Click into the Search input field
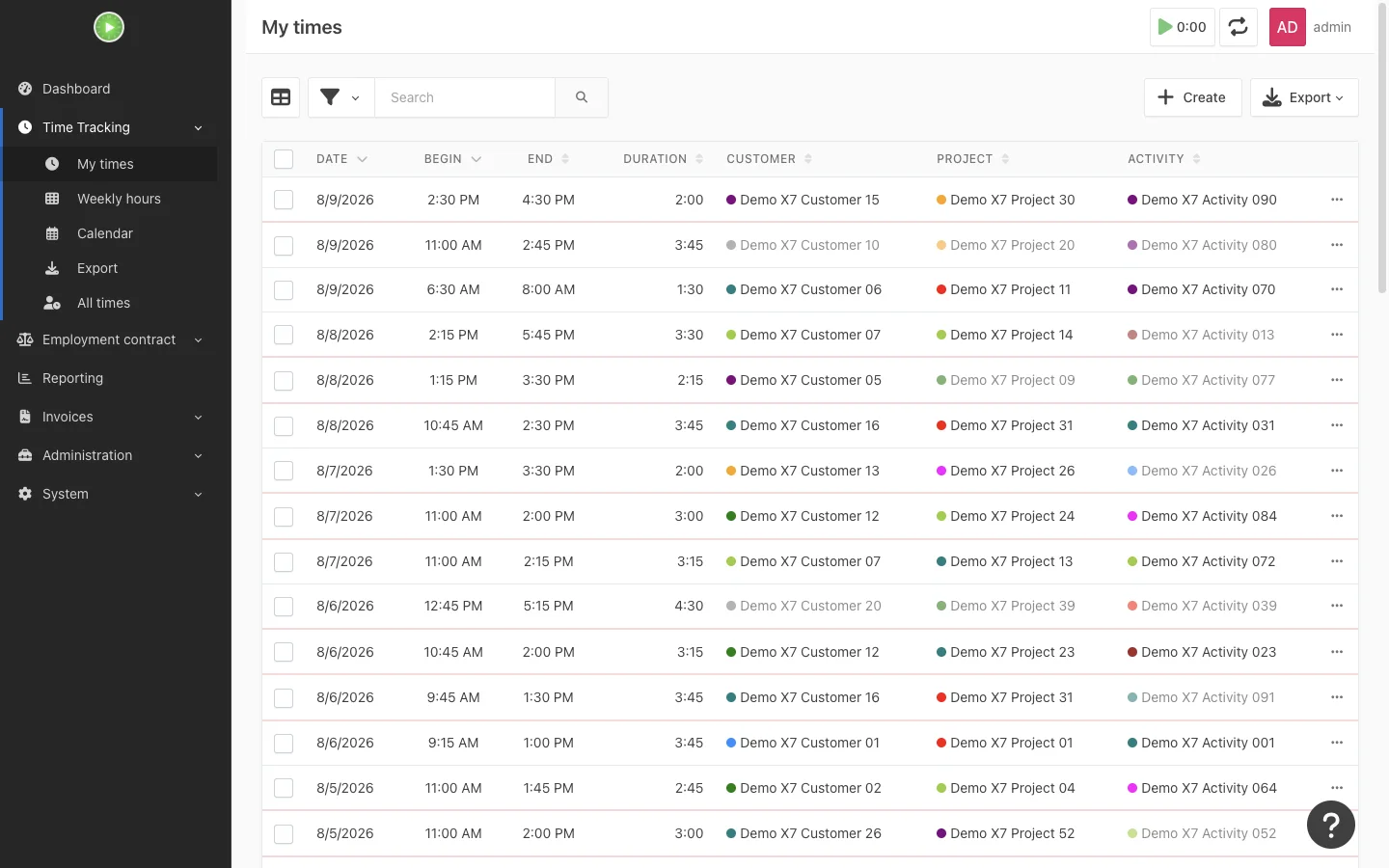 pyautogui.click(x=465, y=97)
